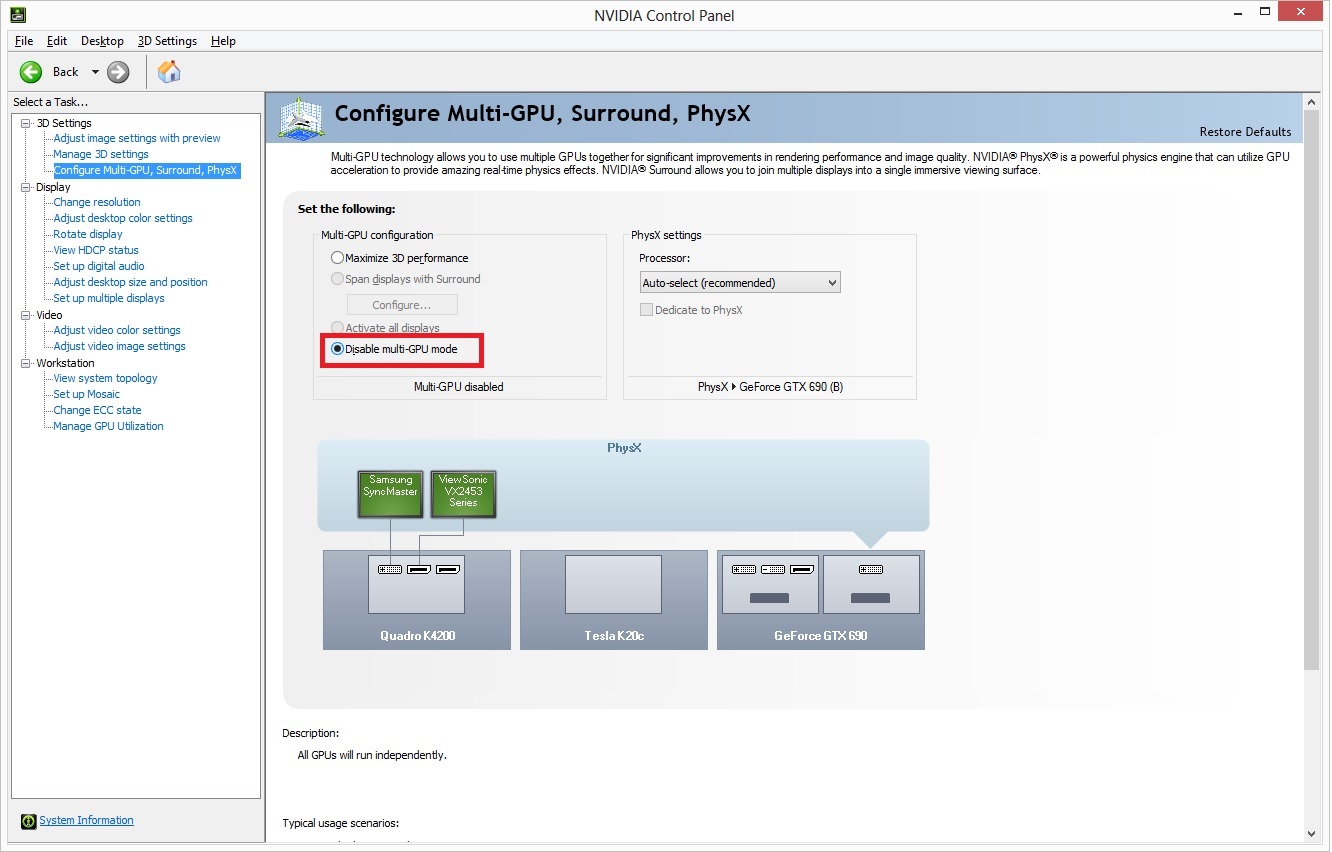Open Change resolution task

click(97, 203)
